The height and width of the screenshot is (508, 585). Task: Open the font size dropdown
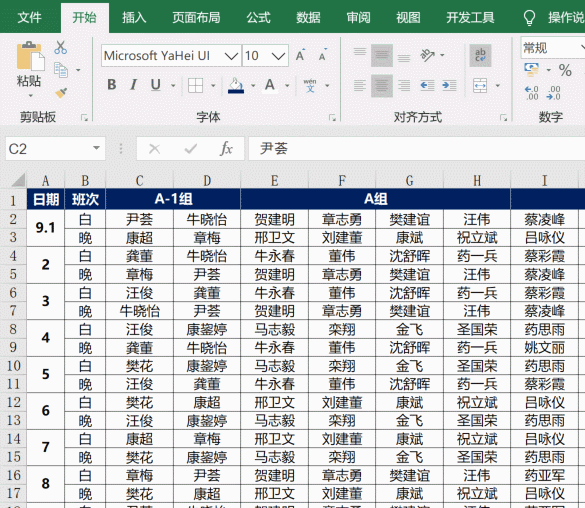point(278,56)
